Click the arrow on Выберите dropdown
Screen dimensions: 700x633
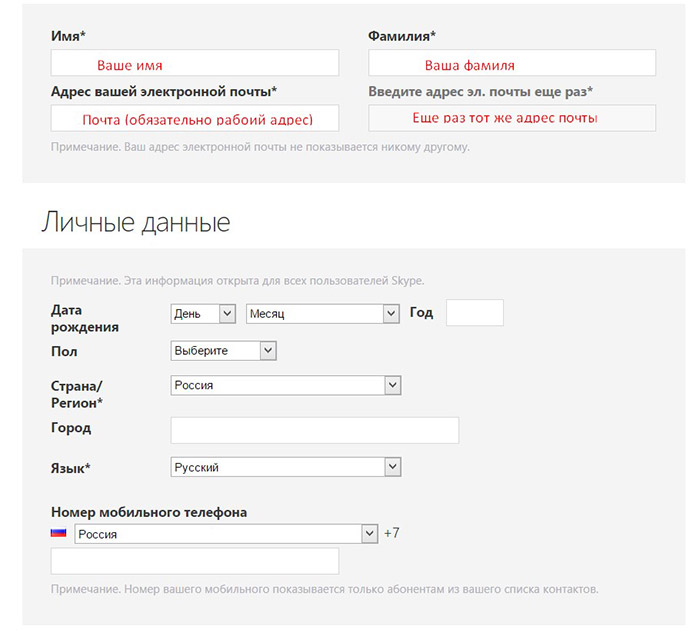coord(268,351)
